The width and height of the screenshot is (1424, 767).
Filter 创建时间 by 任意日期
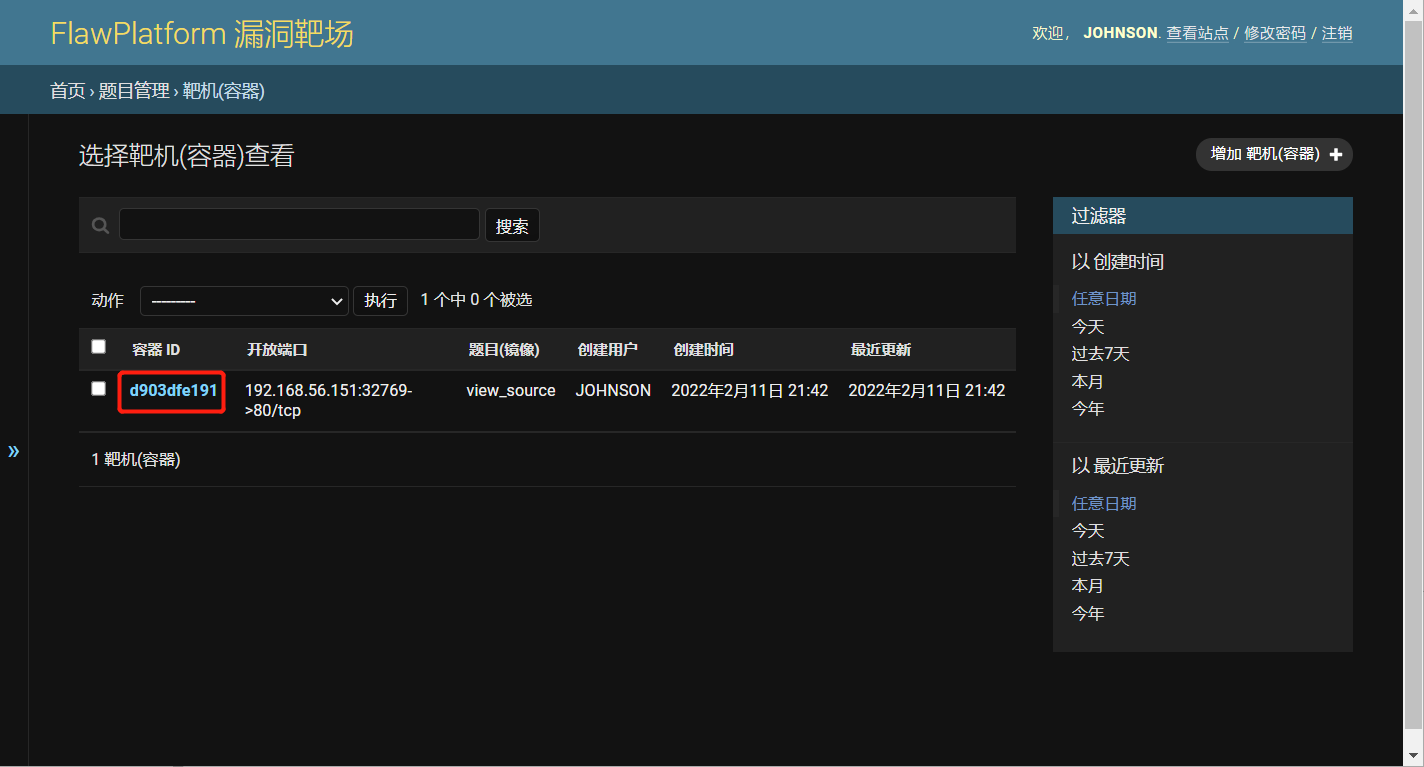[1104, 298]
